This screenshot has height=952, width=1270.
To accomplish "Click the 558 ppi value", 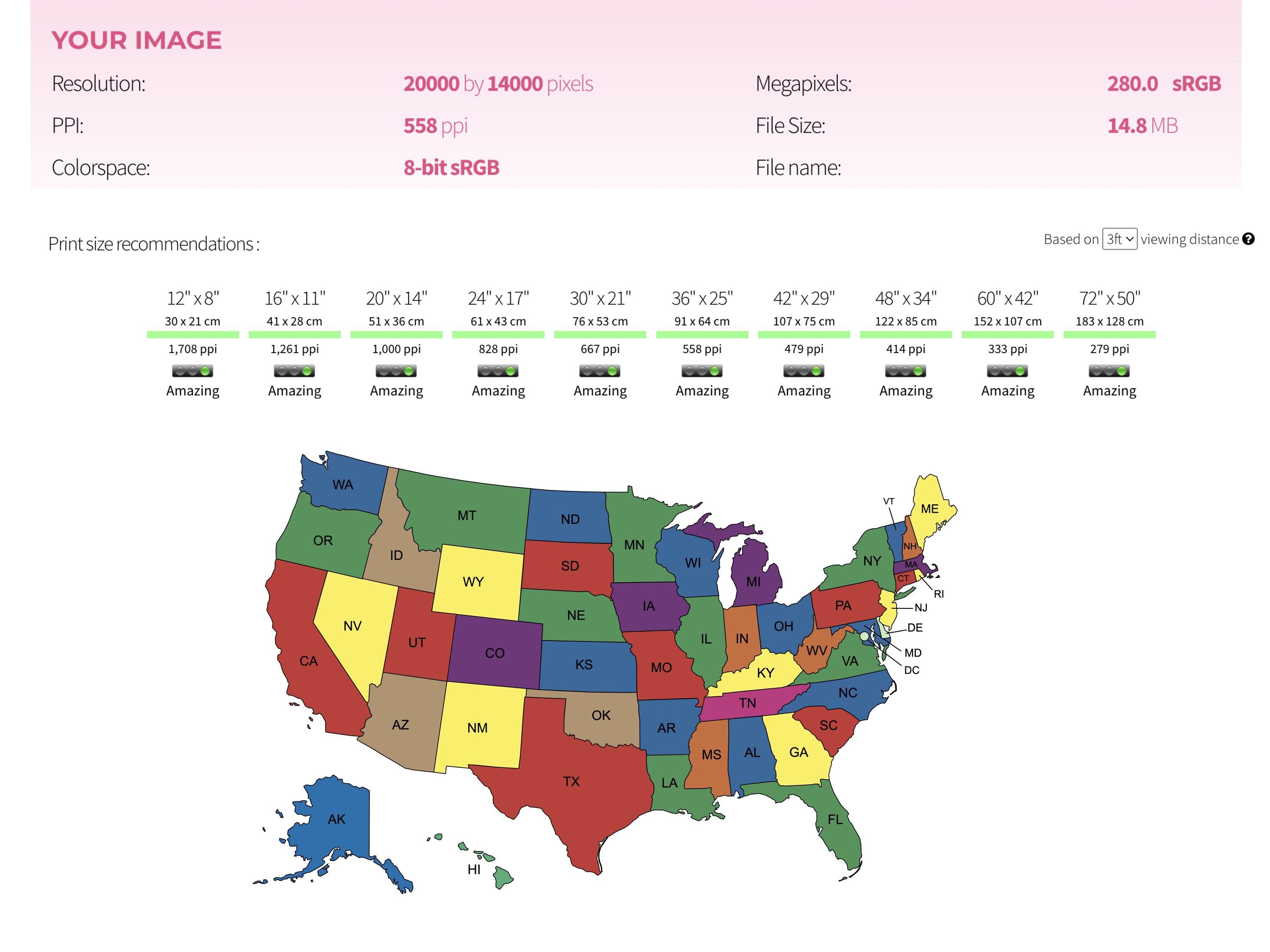I will pyautogui.click(x=435, y=126).
